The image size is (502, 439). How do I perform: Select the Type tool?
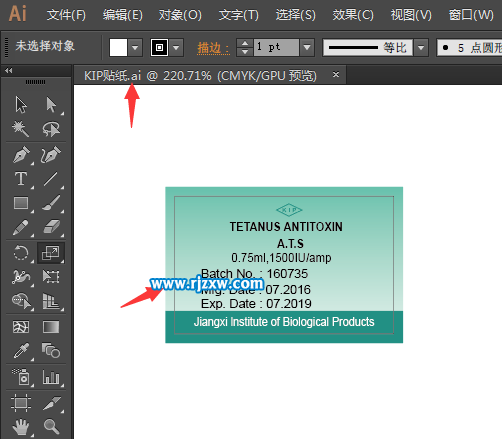point(21,179)
